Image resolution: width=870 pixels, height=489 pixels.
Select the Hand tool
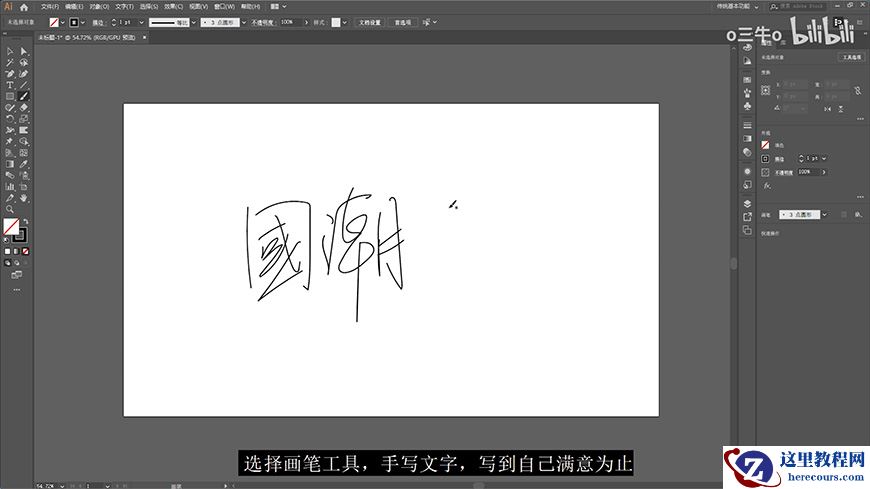pyautogui.click(x=23, y=198)
